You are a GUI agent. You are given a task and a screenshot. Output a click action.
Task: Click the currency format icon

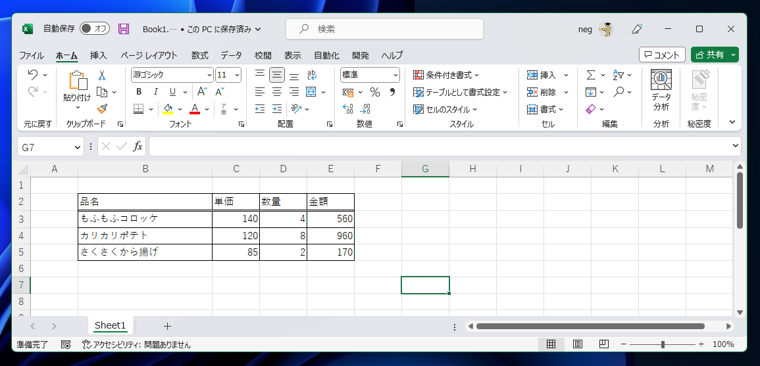[x=348, y=92]
